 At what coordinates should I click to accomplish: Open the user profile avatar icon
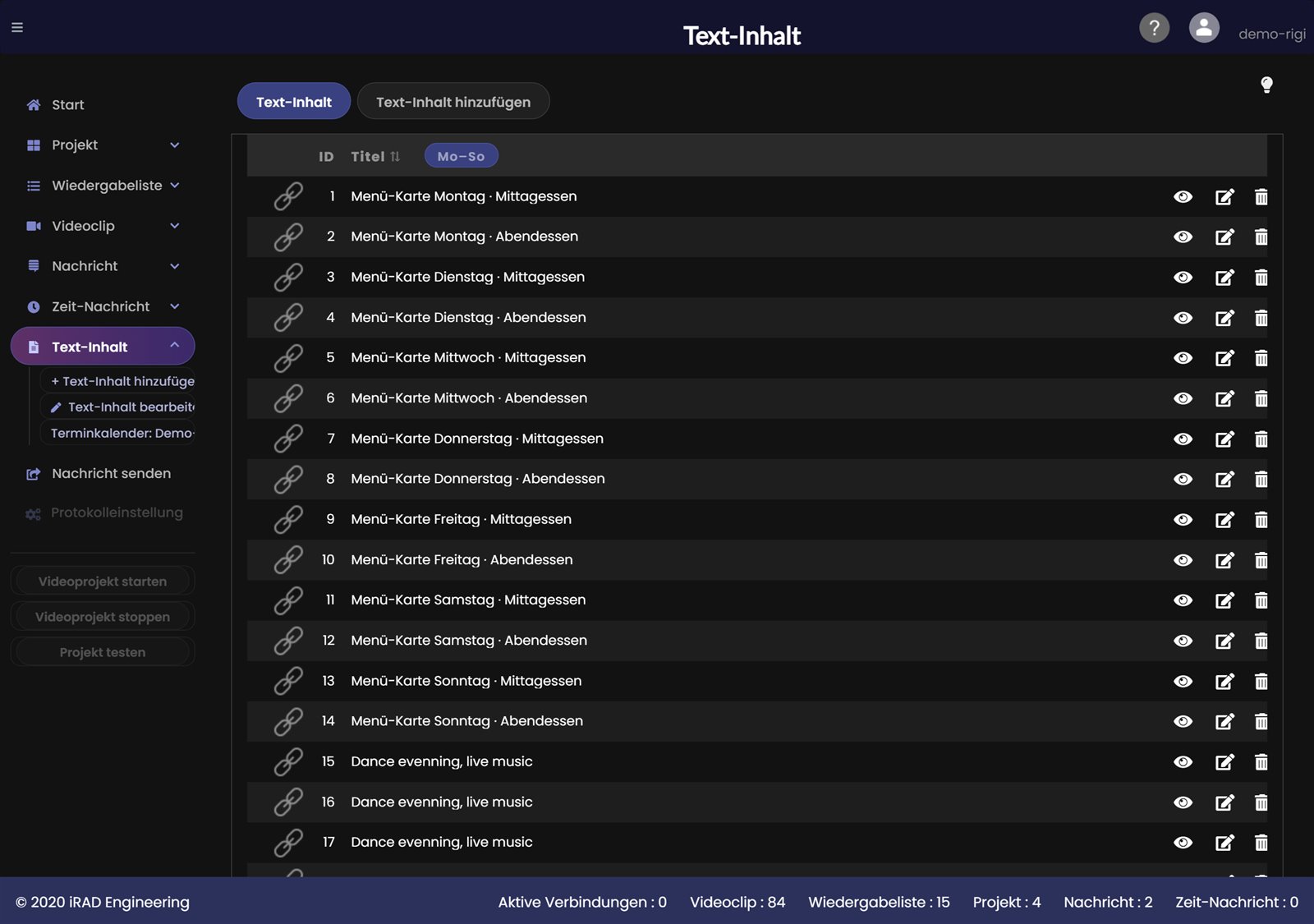pyautogui.click(x=1204, y=28)
